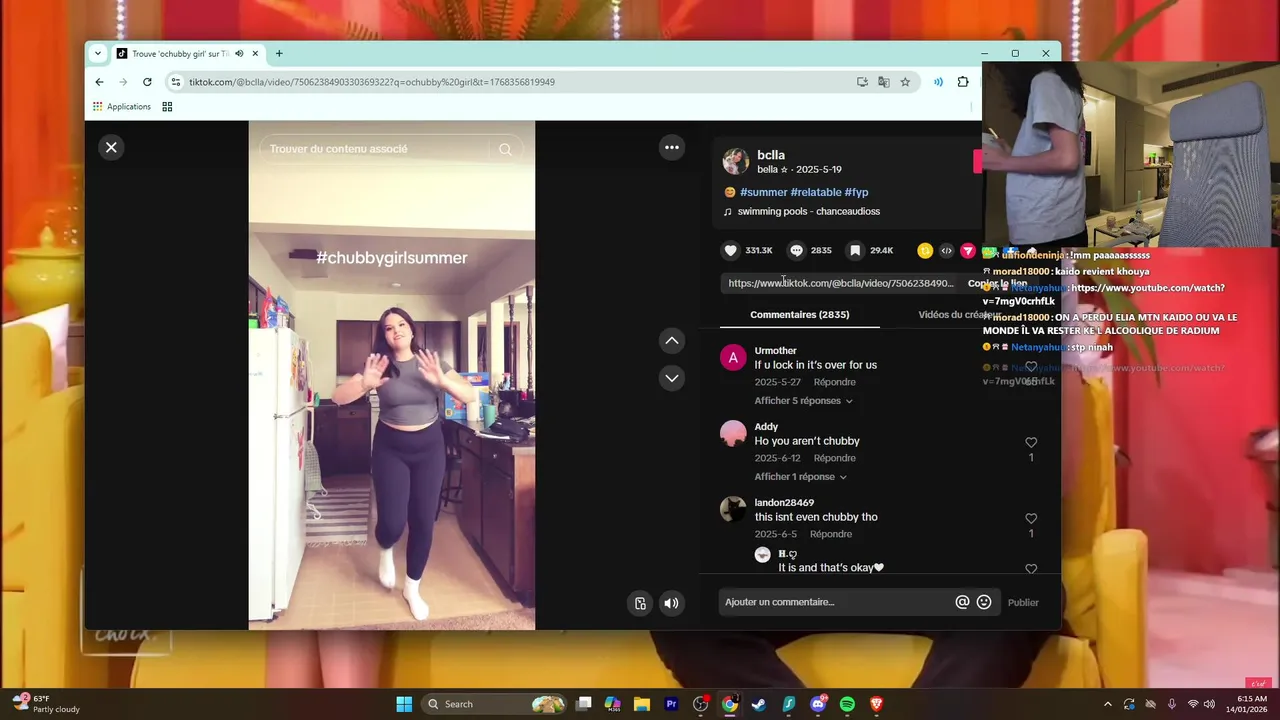Open the Windows Start button

(404, 704)
